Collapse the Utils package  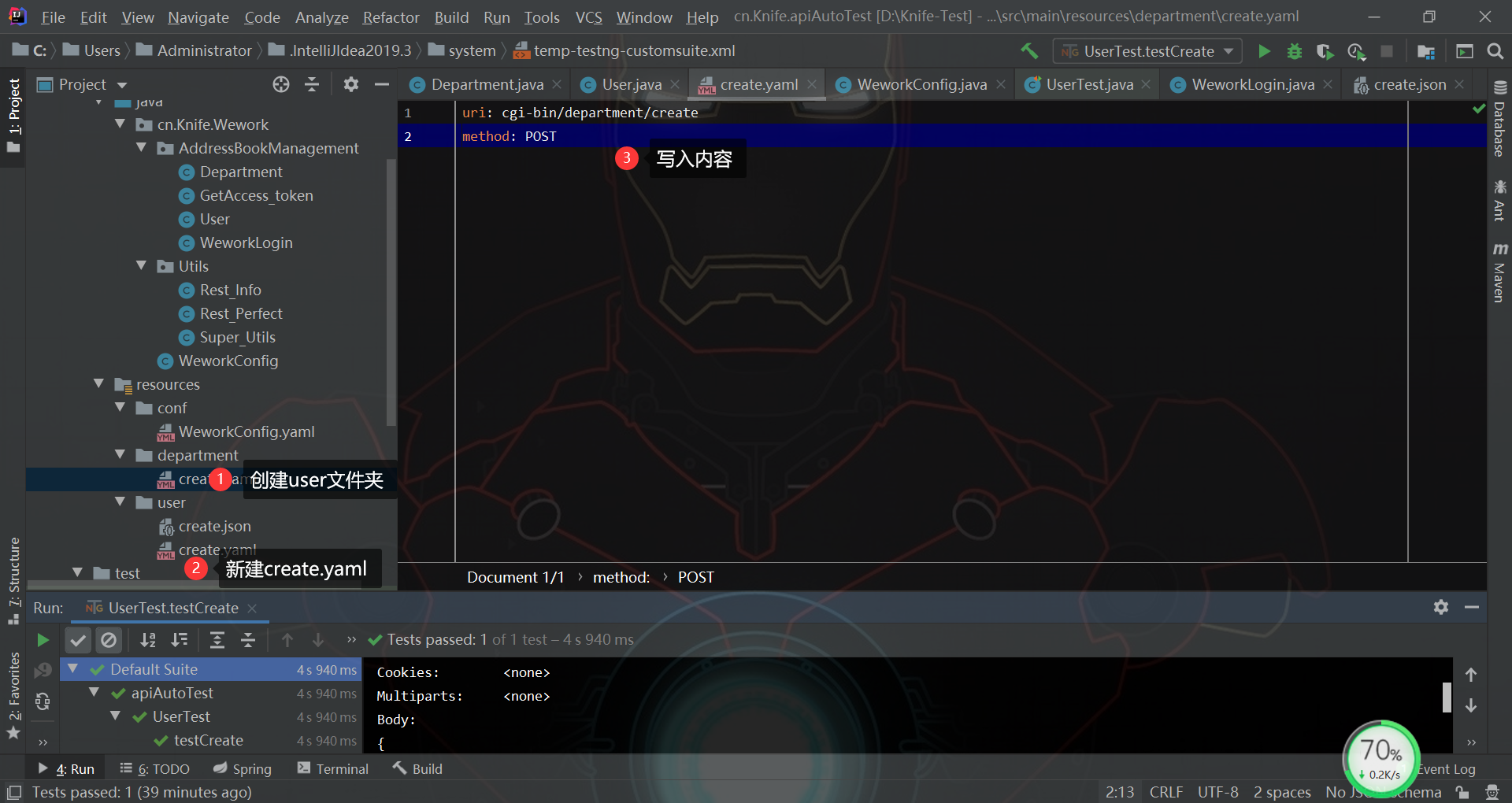(141, 265)
